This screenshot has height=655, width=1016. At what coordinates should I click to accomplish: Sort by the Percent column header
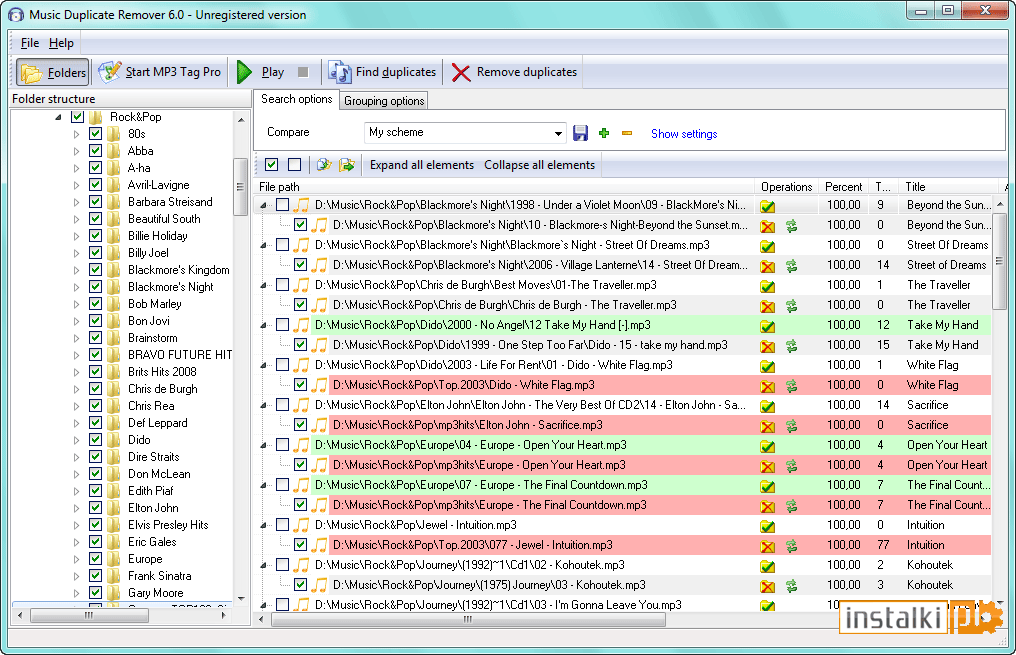click(x=844, y=187)
